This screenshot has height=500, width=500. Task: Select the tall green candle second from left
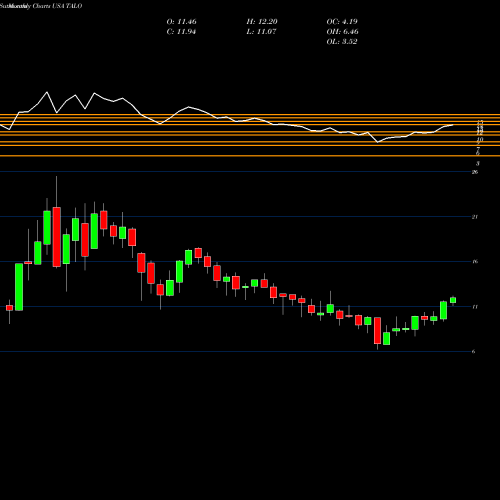19,287
